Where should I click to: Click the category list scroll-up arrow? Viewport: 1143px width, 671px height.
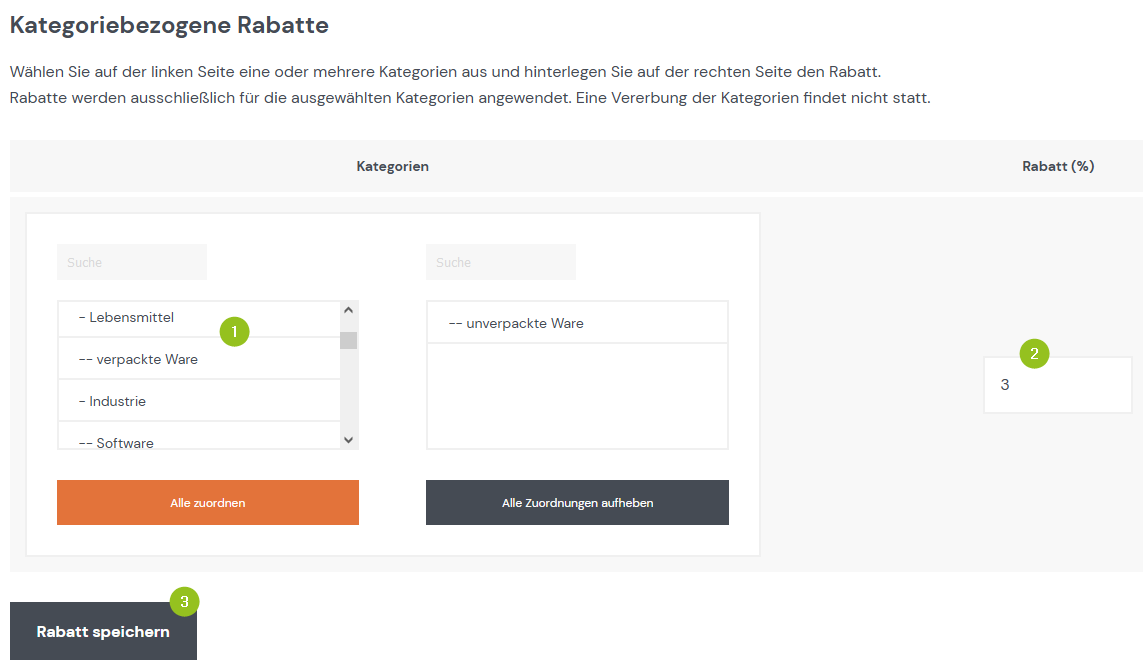tap(348, 310)
